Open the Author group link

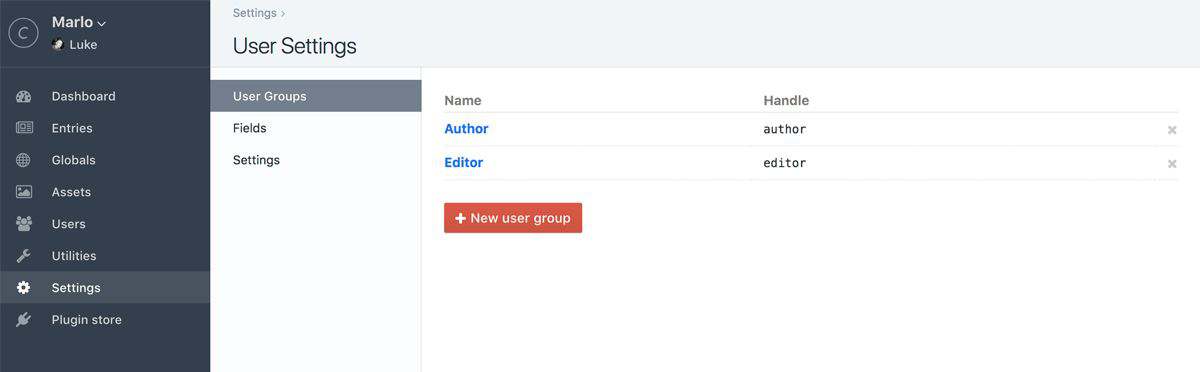coord(466,129)
